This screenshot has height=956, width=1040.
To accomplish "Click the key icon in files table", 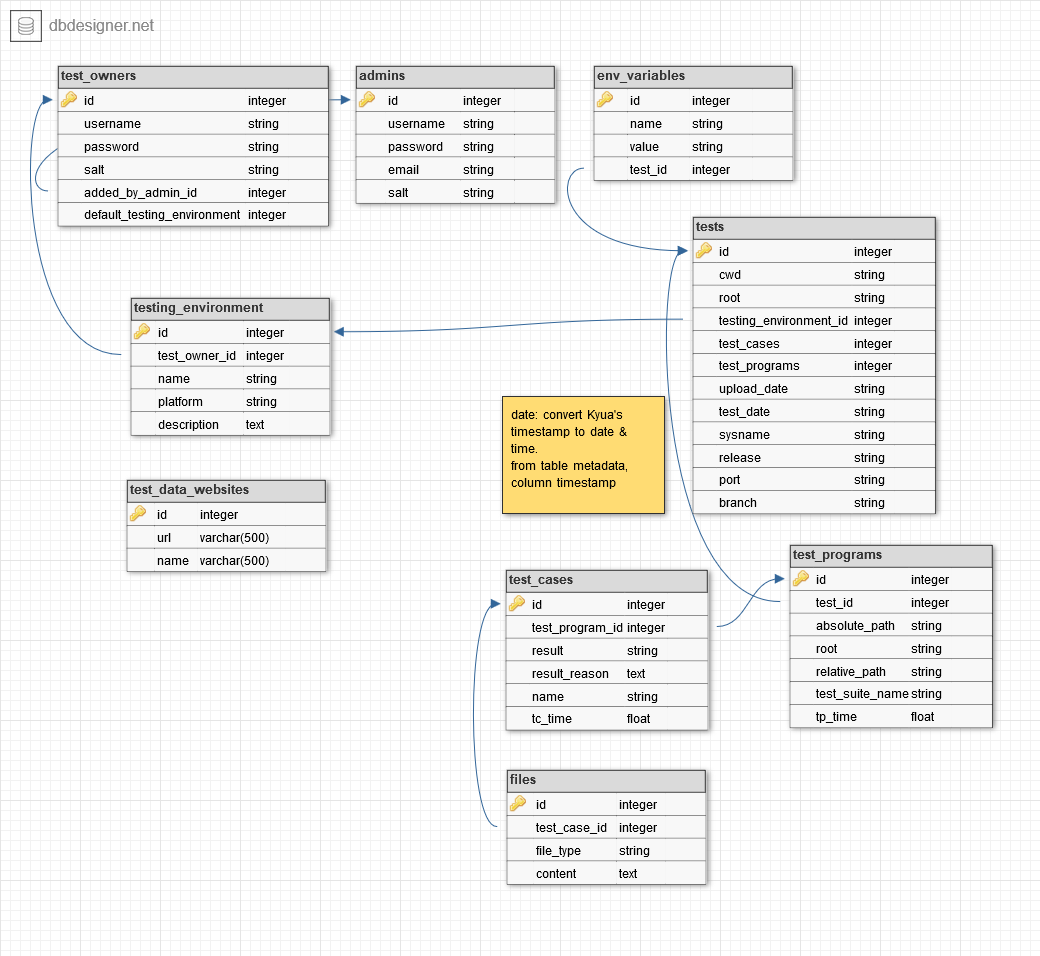I will pos(518,804).
